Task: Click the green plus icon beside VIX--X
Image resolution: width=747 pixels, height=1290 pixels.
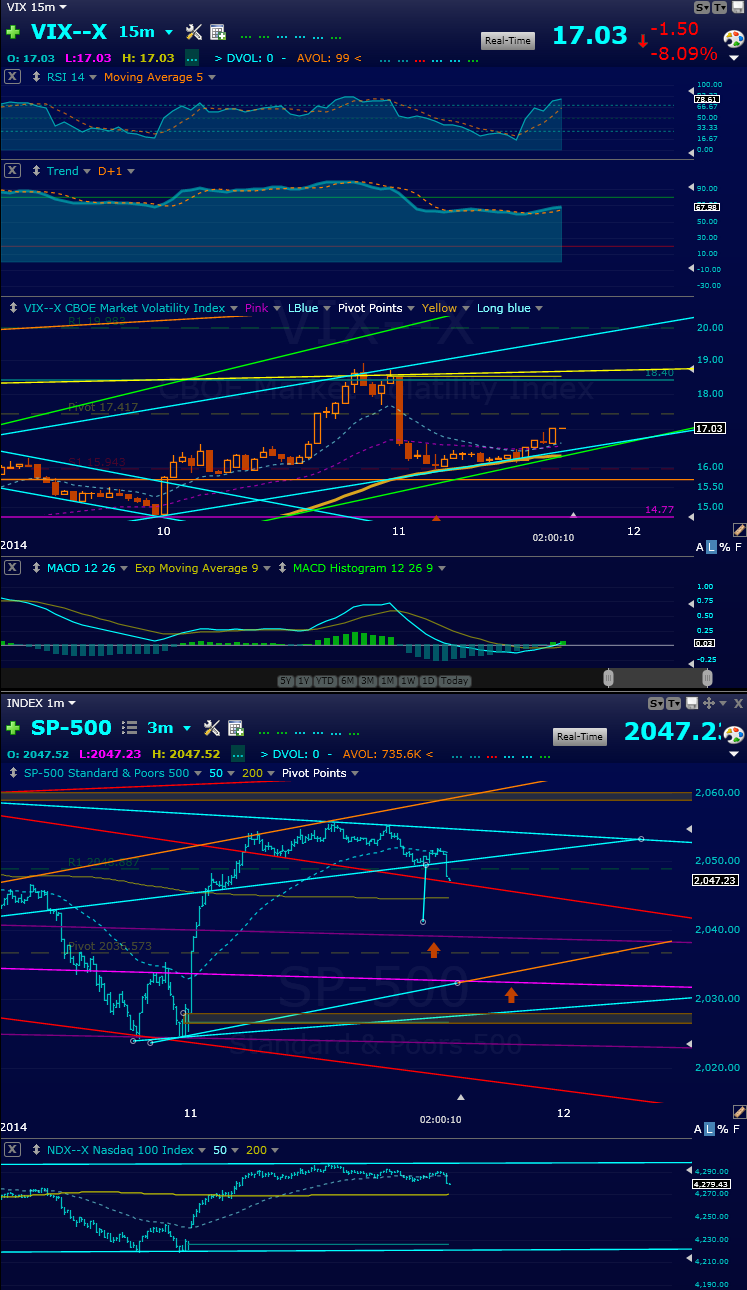Action: (12, 32)
